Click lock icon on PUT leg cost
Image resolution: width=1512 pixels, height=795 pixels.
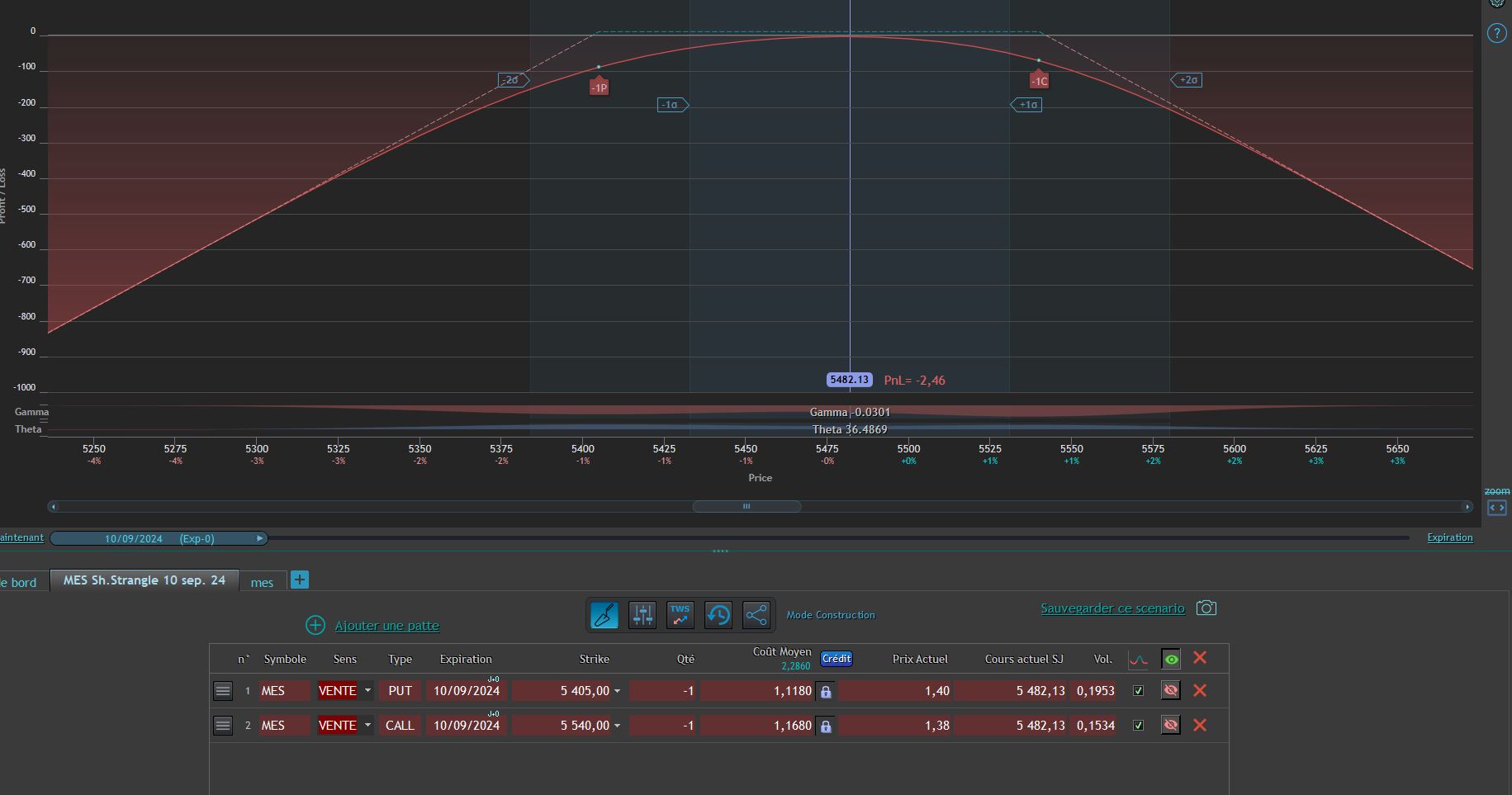tap(825, 691)
